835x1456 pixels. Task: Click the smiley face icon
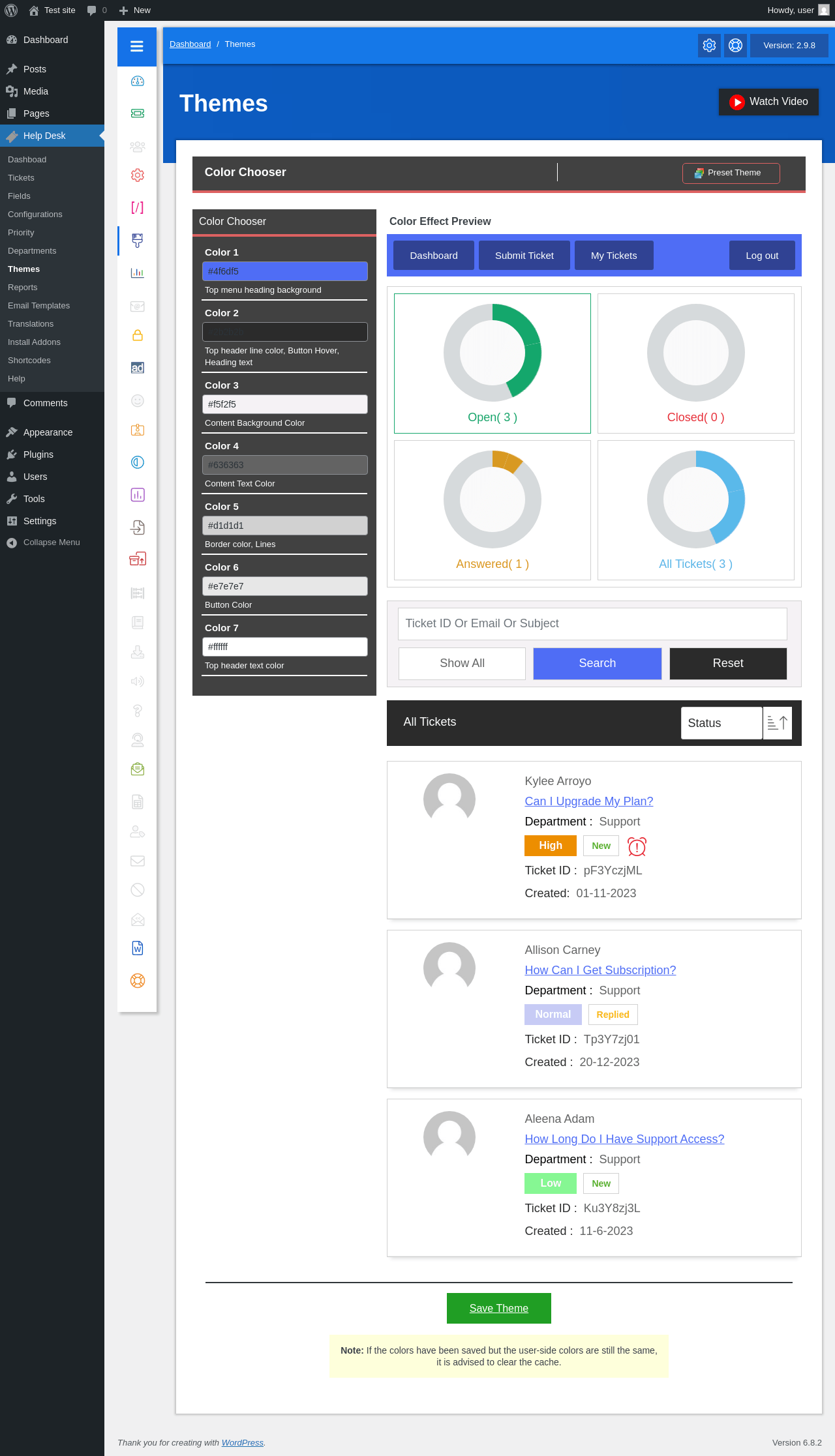point(138,400)
